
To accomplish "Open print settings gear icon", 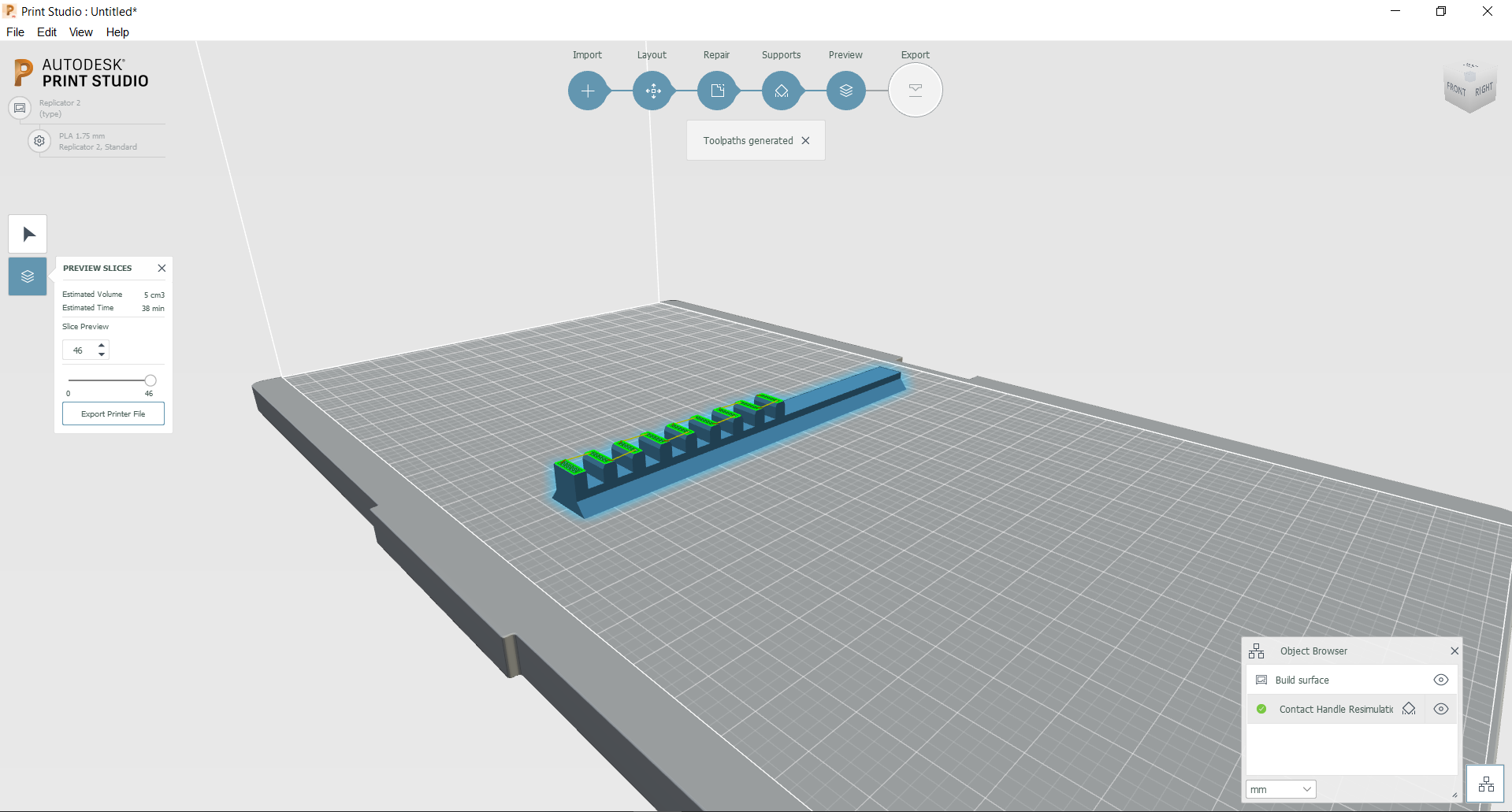I will point(39,141).
